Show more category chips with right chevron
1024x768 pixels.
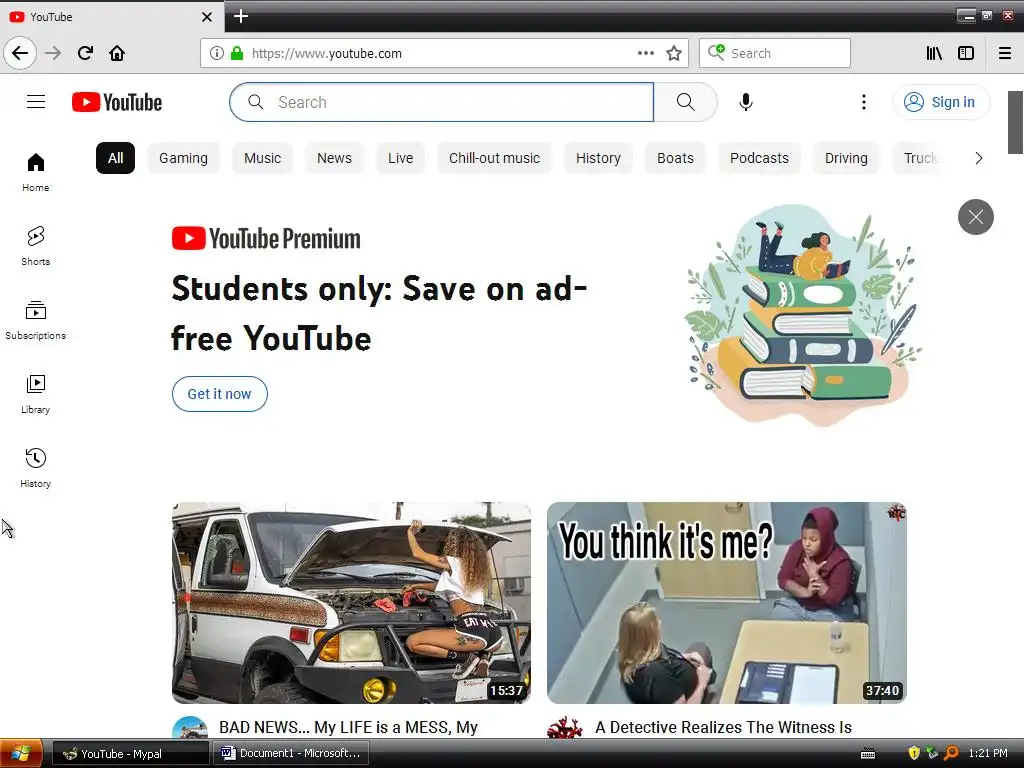tap(978, 158)
